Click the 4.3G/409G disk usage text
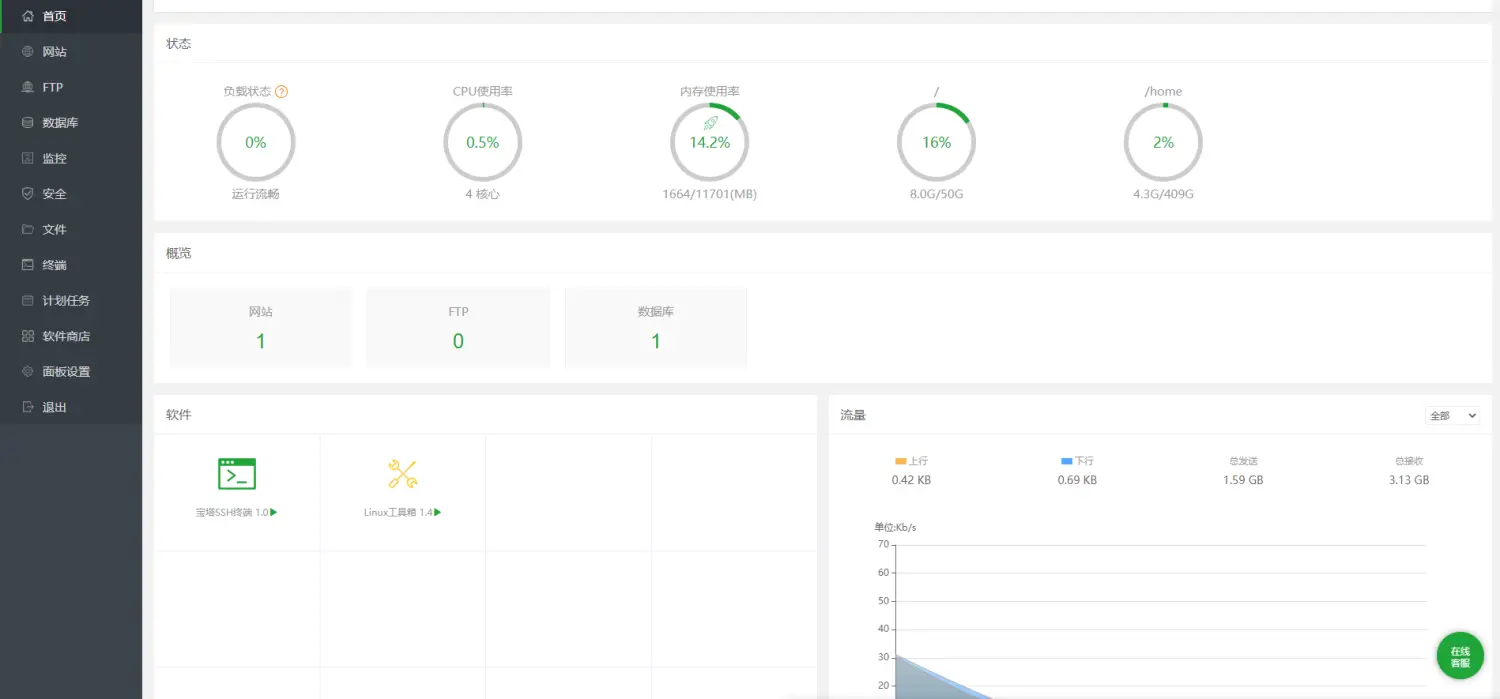The height and width of the screenshot is (699, 1500). pyautogui.click(x=1163, y=194)
